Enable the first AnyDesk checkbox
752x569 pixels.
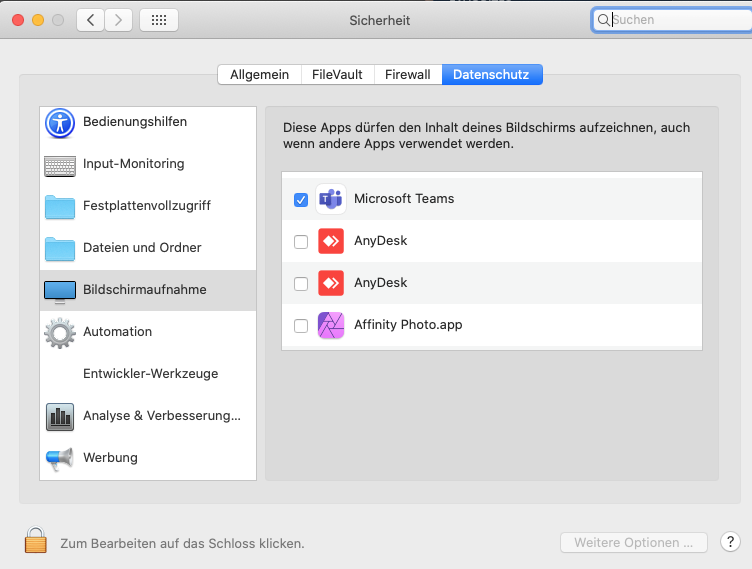pos(301,241)
